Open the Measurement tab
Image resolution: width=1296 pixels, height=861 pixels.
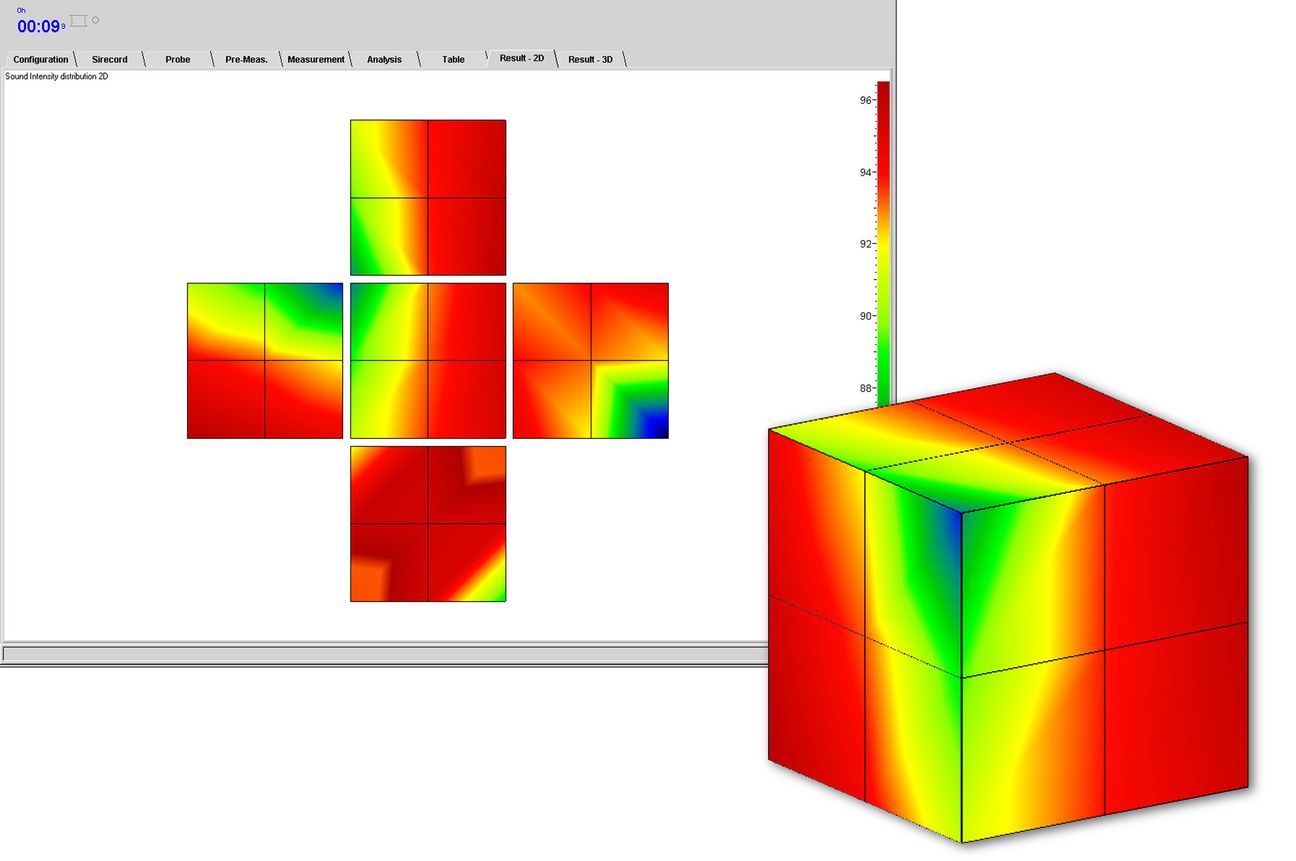tap(316, 60)
